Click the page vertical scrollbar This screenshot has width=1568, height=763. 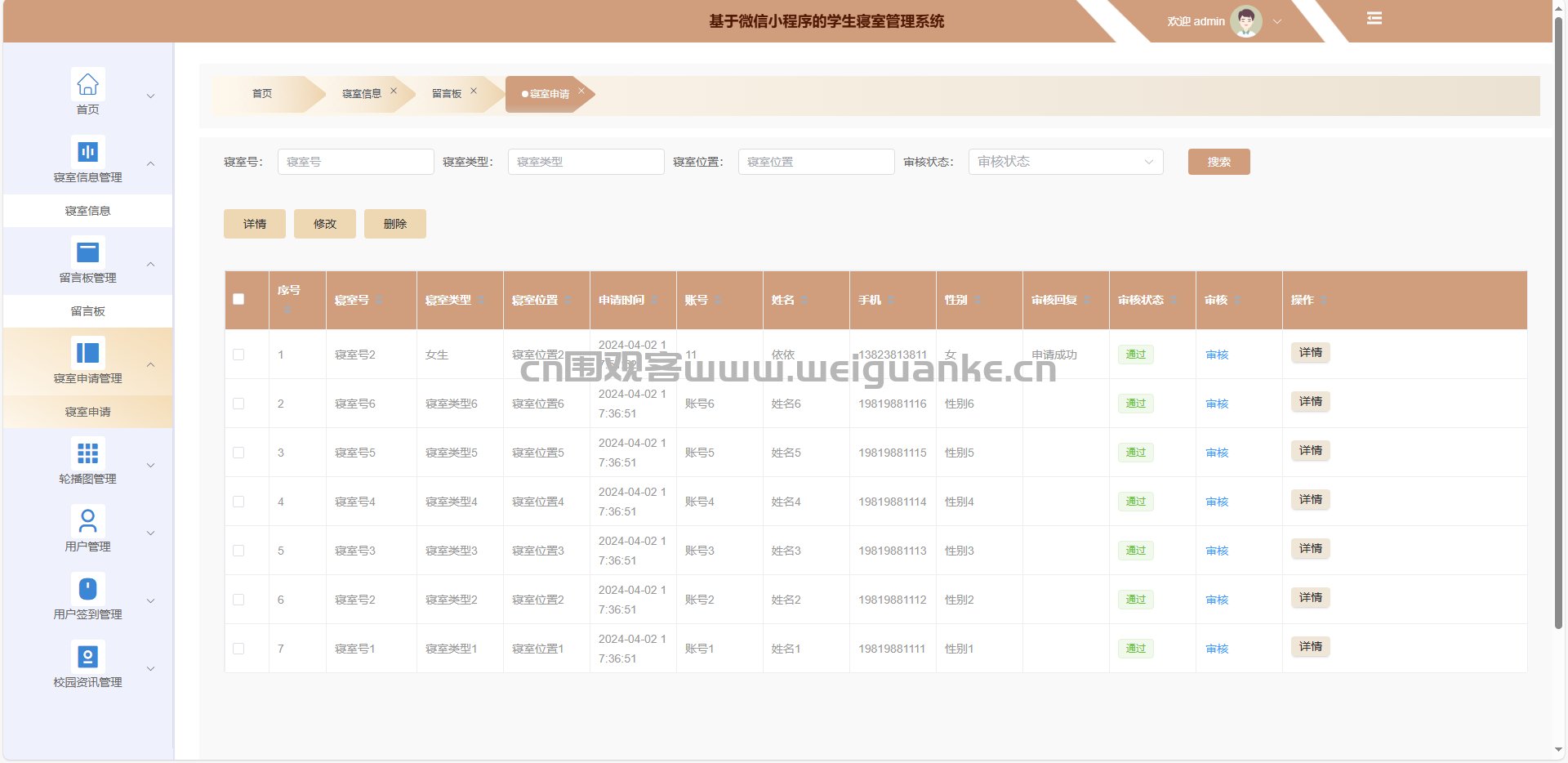[x=1558, y=327]
